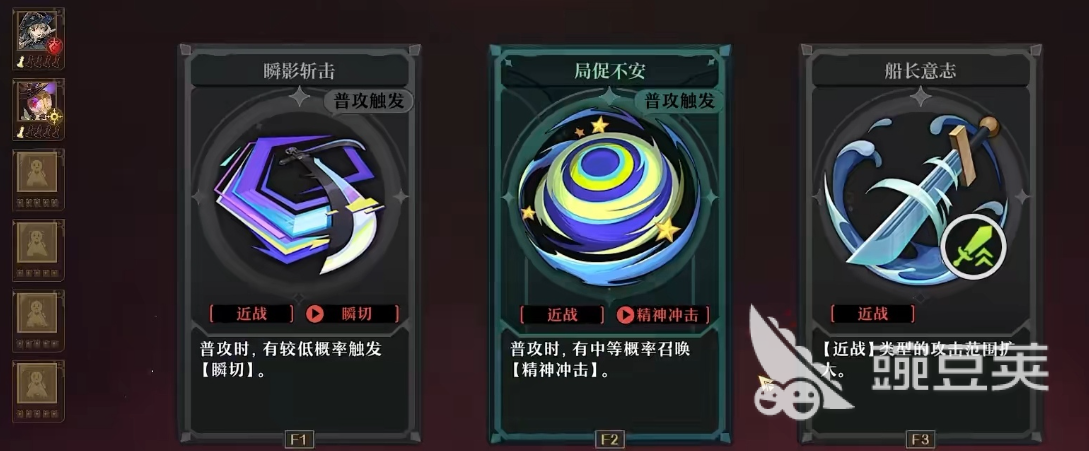Choose the 局促不安 swirling orb icon
This screenshot has height=451, width=1089.
pos(609,197)
